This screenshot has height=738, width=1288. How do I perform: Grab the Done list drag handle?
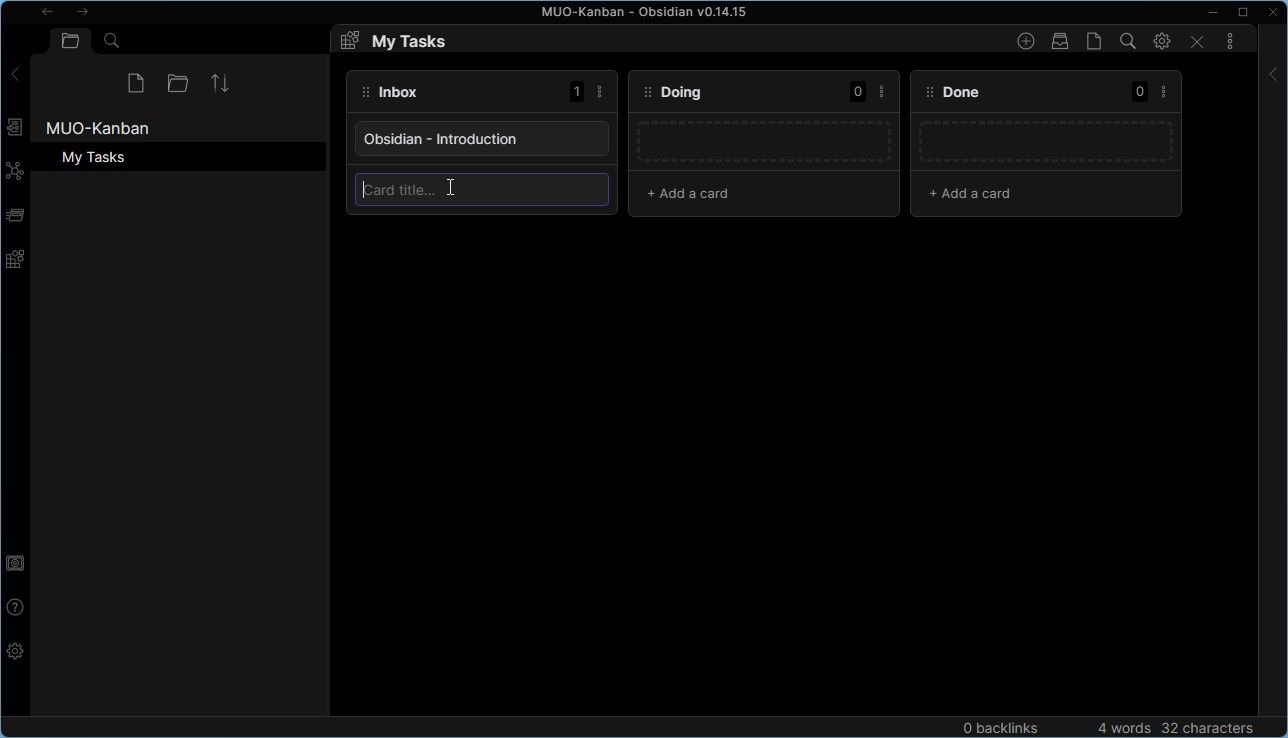click(x=930, y=92)
